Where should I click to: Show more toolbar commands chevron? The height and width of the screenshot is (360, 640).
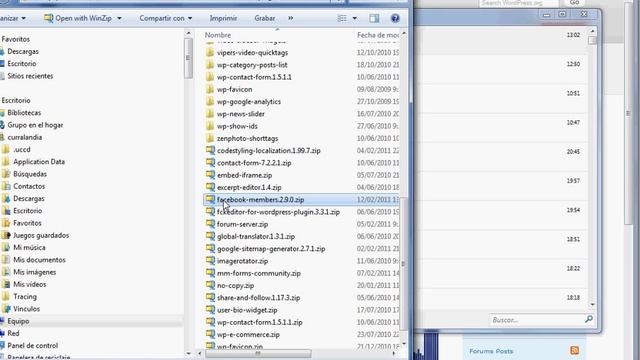tap(291, 18)
